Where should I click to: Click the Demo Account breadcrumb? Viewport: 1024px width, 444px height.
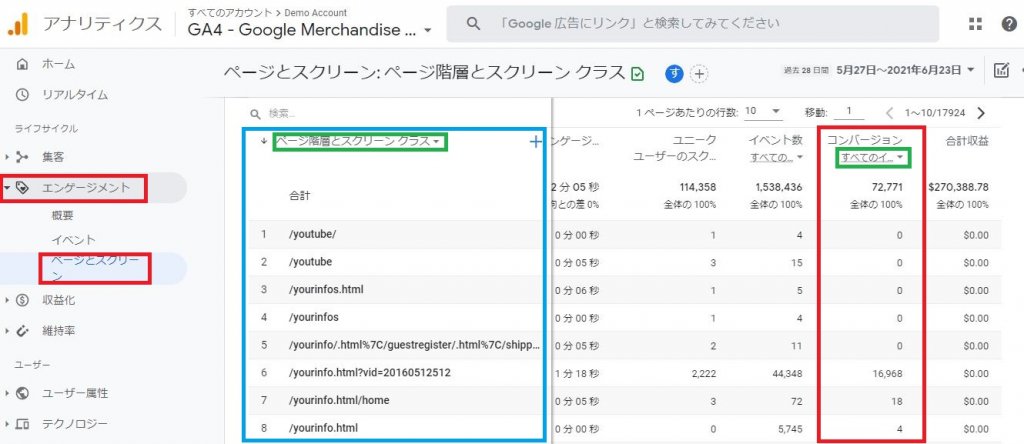tap(315, 12)
